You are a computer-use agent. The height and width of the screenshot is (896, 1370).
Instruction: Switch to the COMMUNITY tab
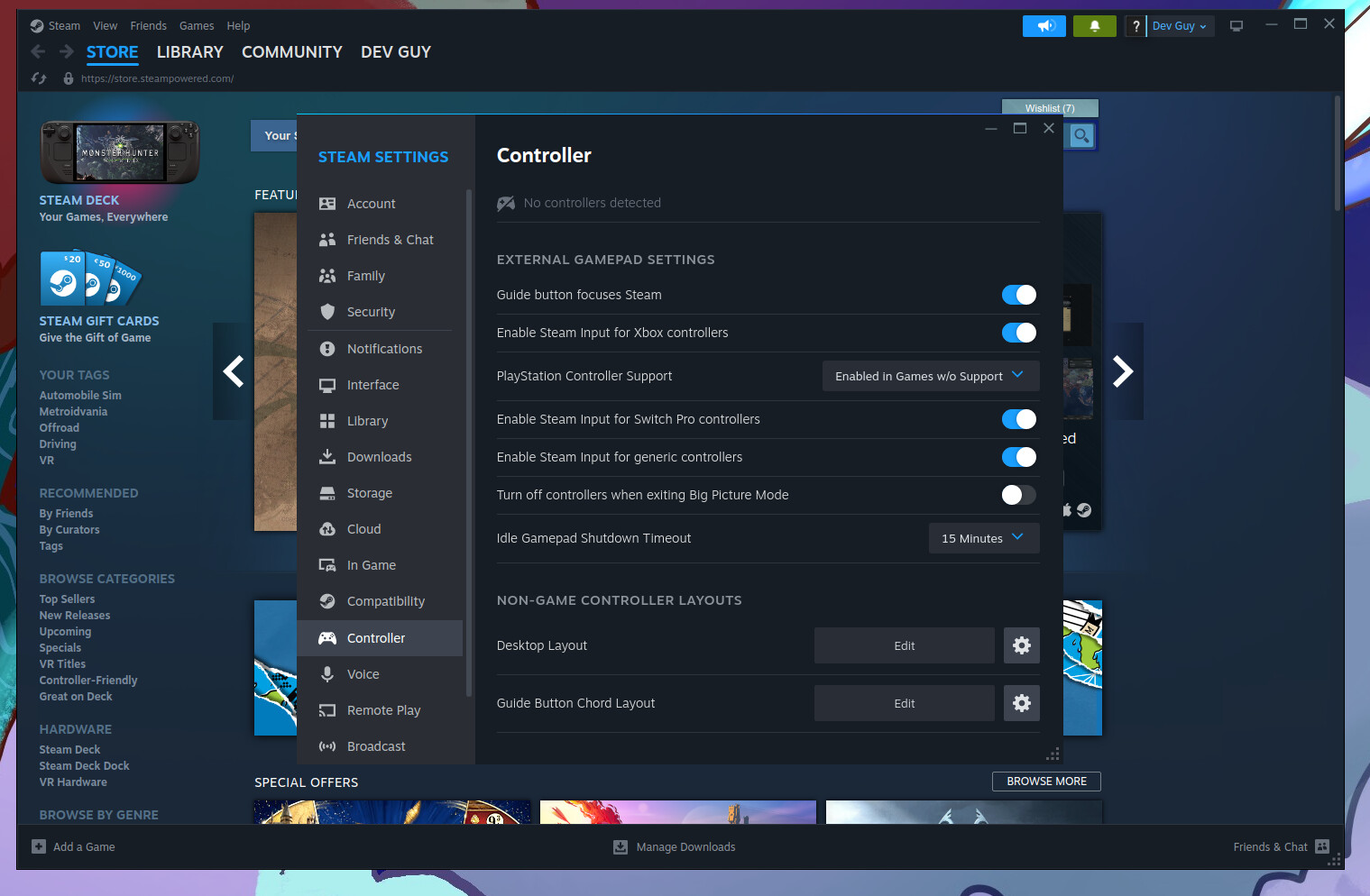pos(292,52)
